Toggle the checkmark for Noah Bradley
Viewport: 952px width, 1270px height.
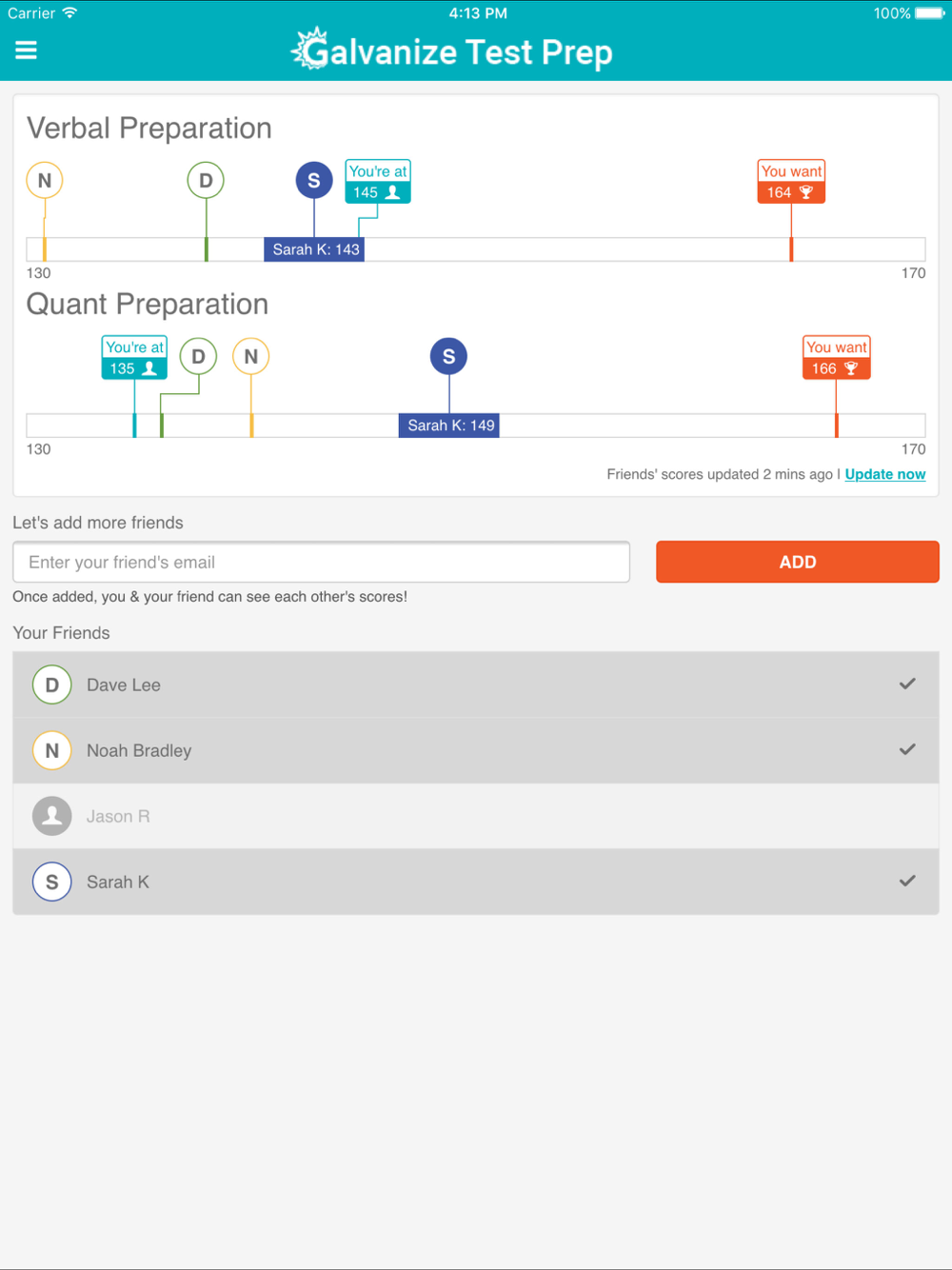coord(907,749)
